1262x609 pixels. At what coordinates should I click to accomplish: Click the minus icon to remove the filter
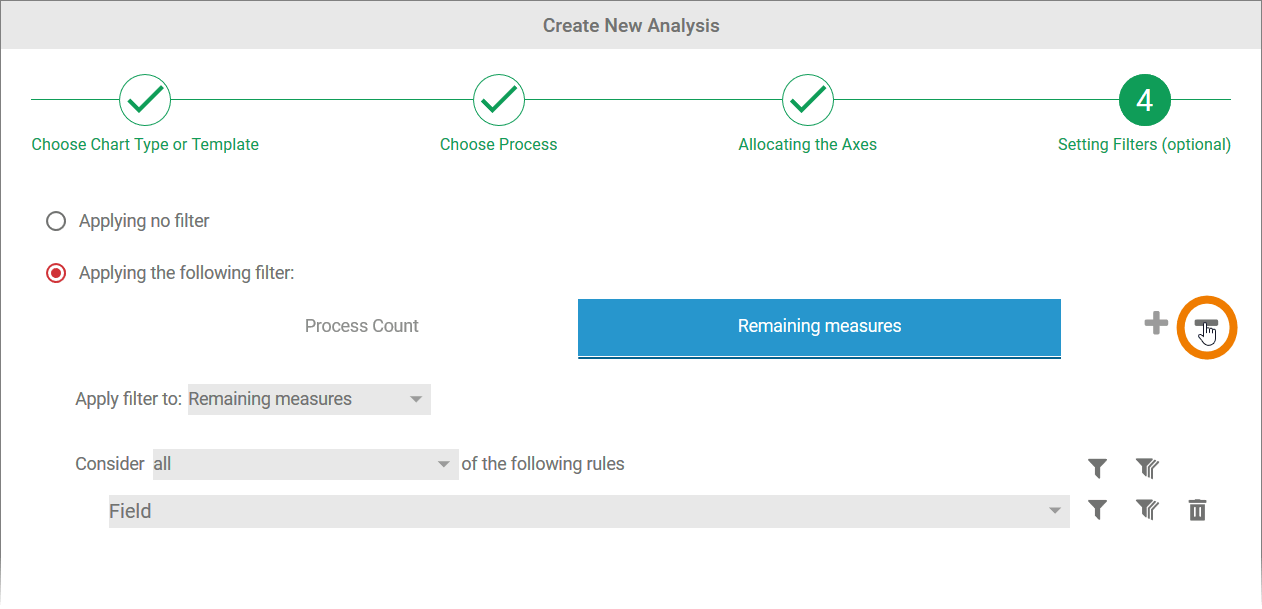pos(1206,325)
